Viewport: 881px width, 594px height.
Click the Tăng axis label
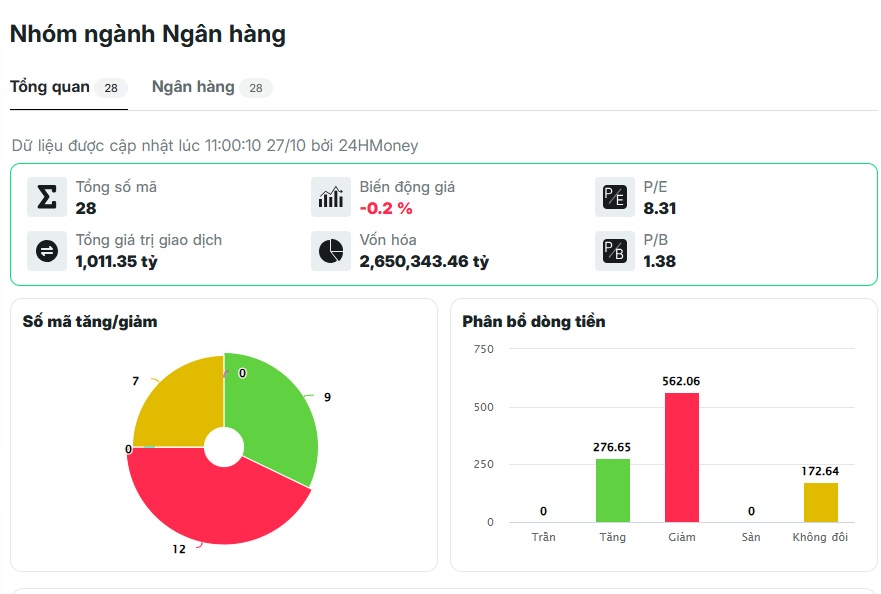tap(612, 537)
